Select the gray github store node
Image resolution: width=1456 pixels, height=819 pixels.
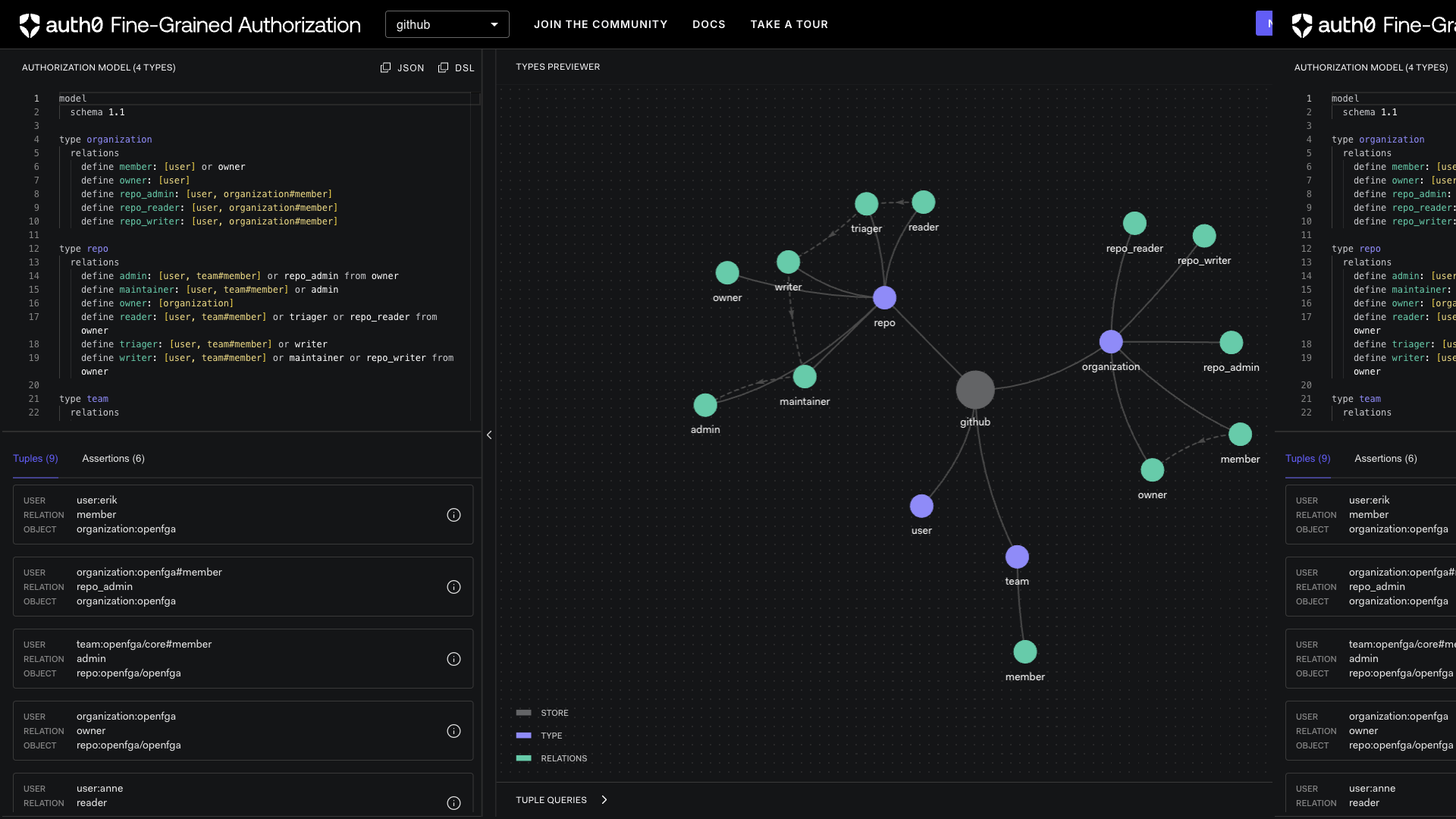pos(975,390)
